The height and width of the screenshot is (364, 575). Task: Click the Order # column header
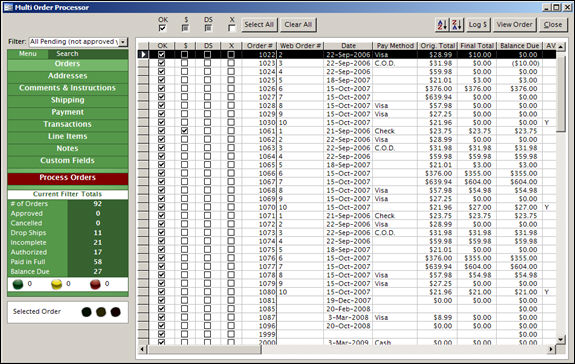[259, 46]
